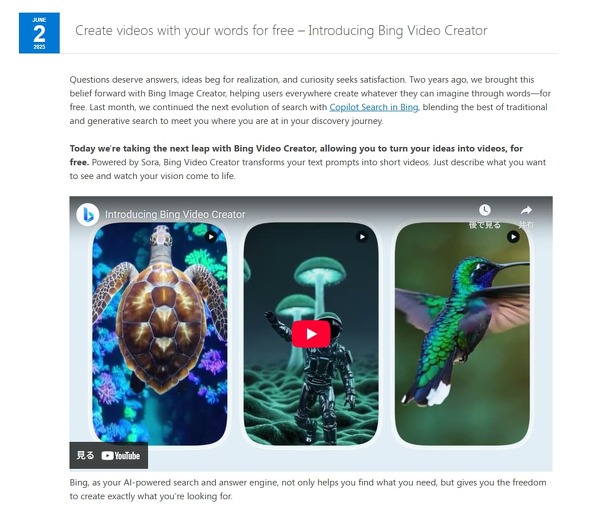Click the Share arrow icon on video

coord(526,210)
